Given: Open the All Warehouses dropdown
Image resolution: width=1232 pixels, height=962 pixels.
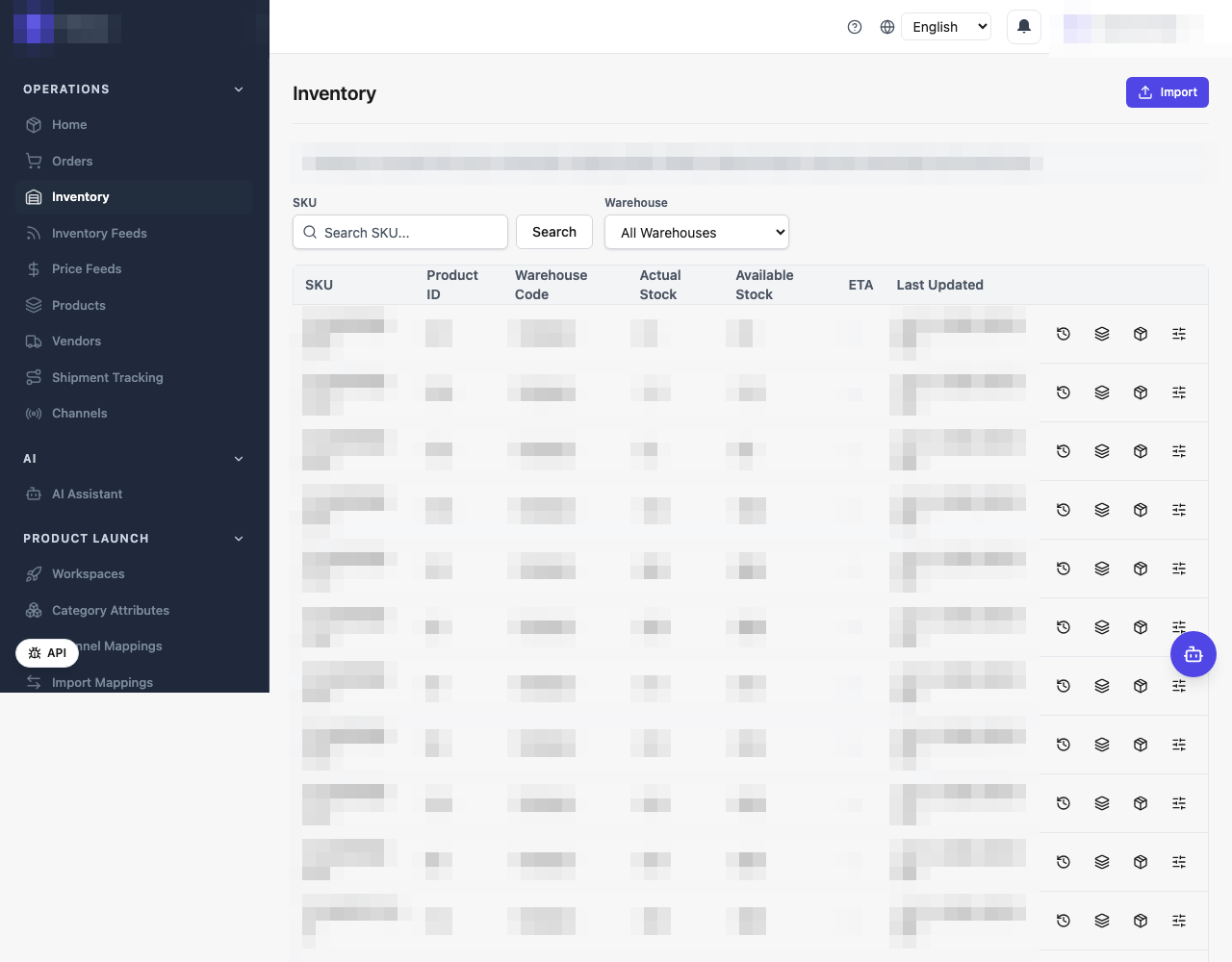Looking at the screenshot, I should coord(697,232).
